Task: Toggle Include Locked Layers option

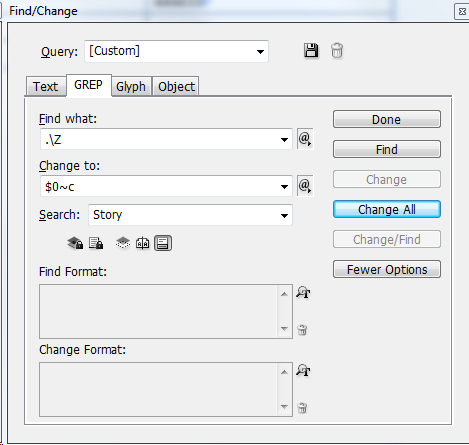Action: pyautogui.click(x=75, y=243)
